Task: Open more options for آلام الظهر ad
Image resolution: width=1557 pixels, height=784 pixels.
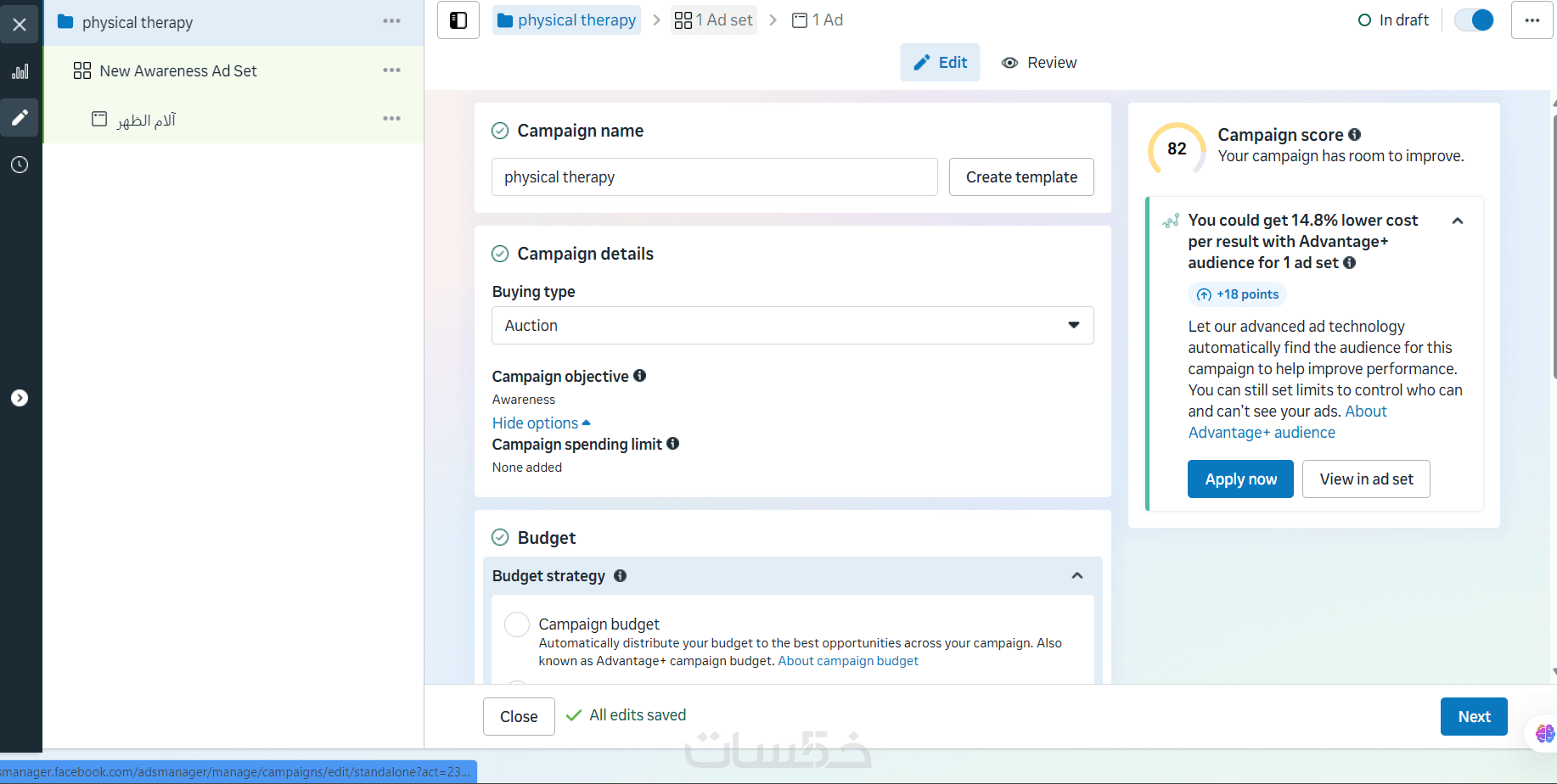Action: 391,119
